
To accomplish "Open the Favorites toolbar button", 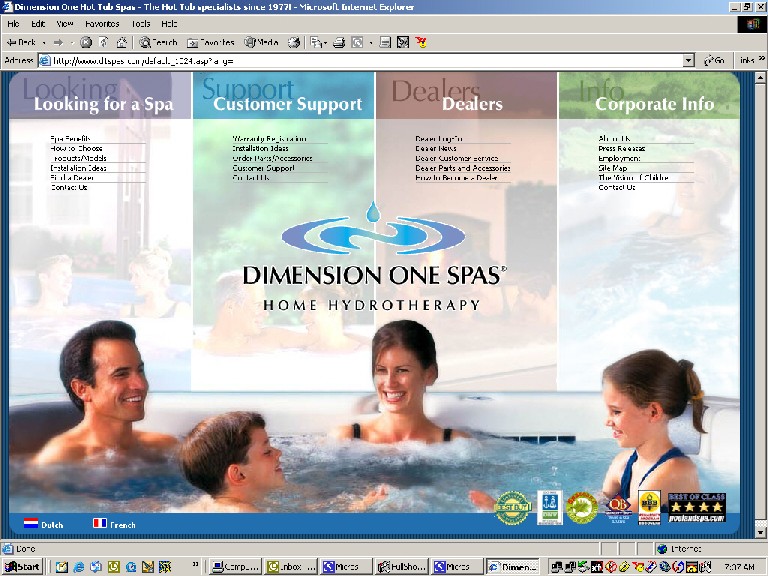I will coord(210,42).
